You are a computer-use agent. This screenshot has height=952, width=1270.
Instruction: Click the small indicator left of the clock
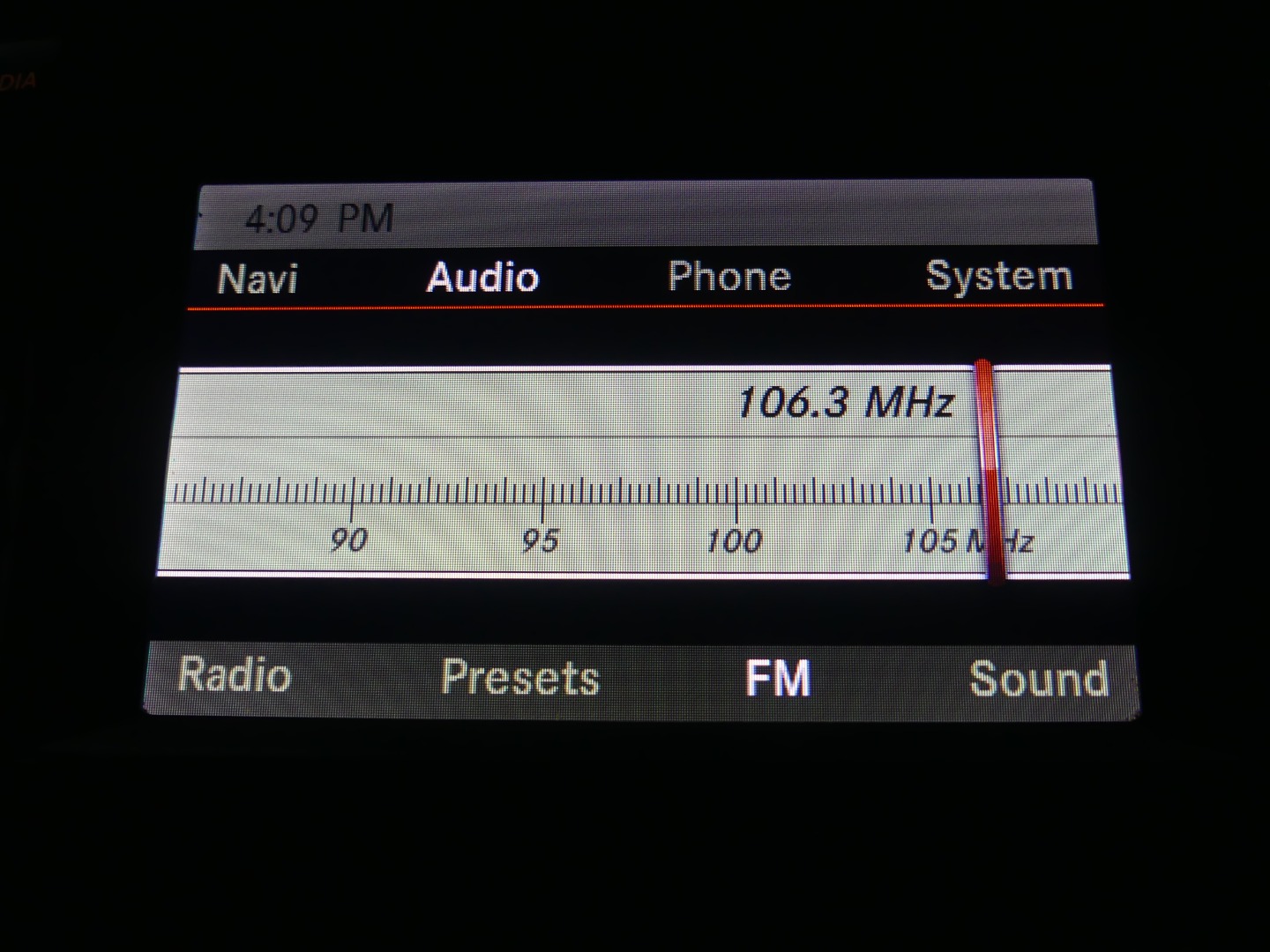199,214
